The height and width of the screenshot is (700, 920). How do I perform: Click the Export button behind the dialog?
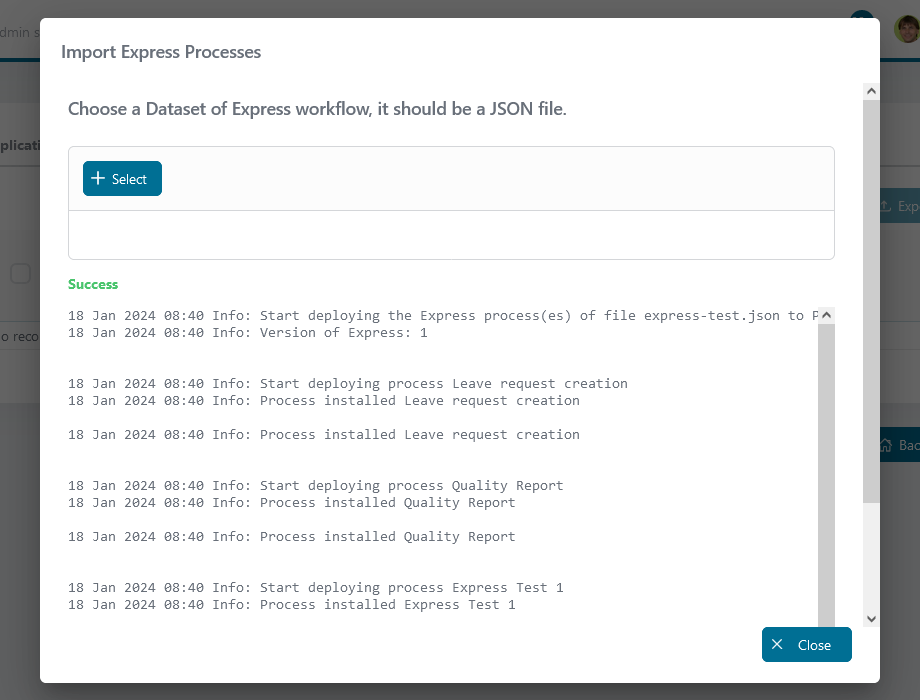(x=899, y=206)
